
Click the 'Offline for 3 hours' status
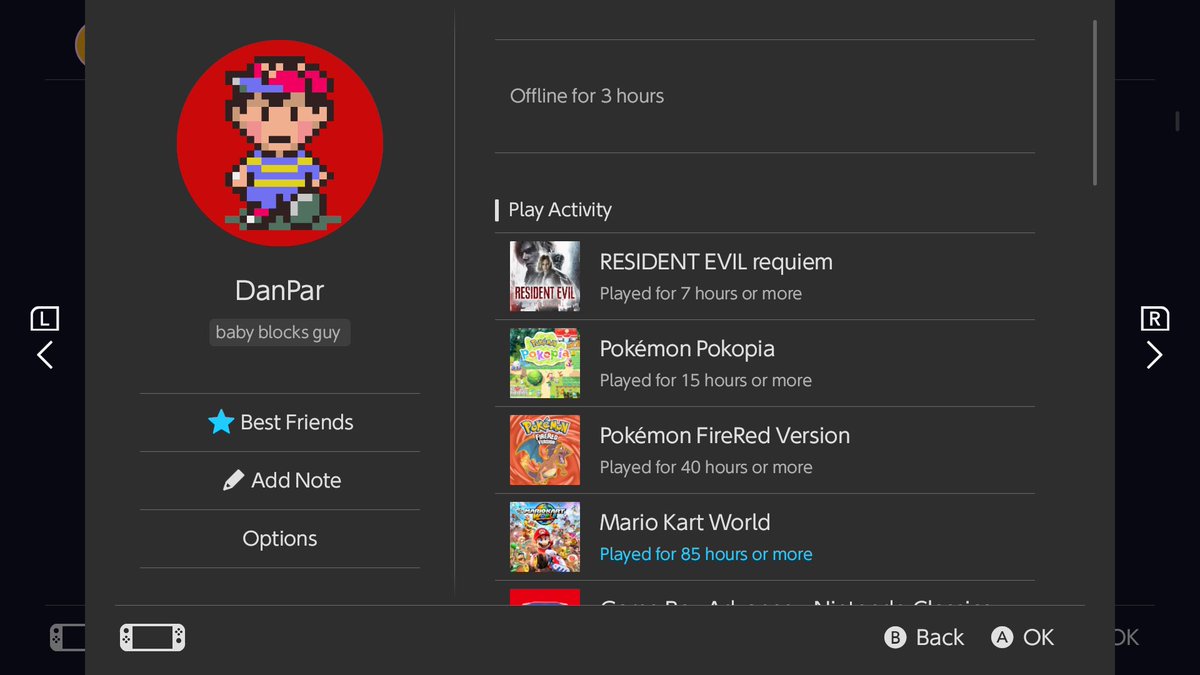[587, 96]
